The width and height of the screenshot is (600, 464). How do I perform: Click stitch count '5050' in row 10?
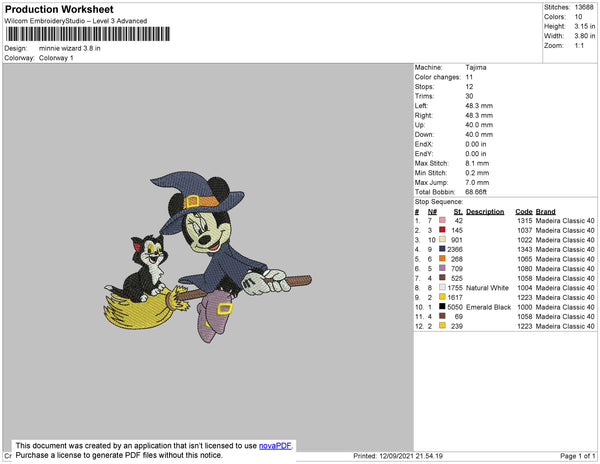[455, 307]
